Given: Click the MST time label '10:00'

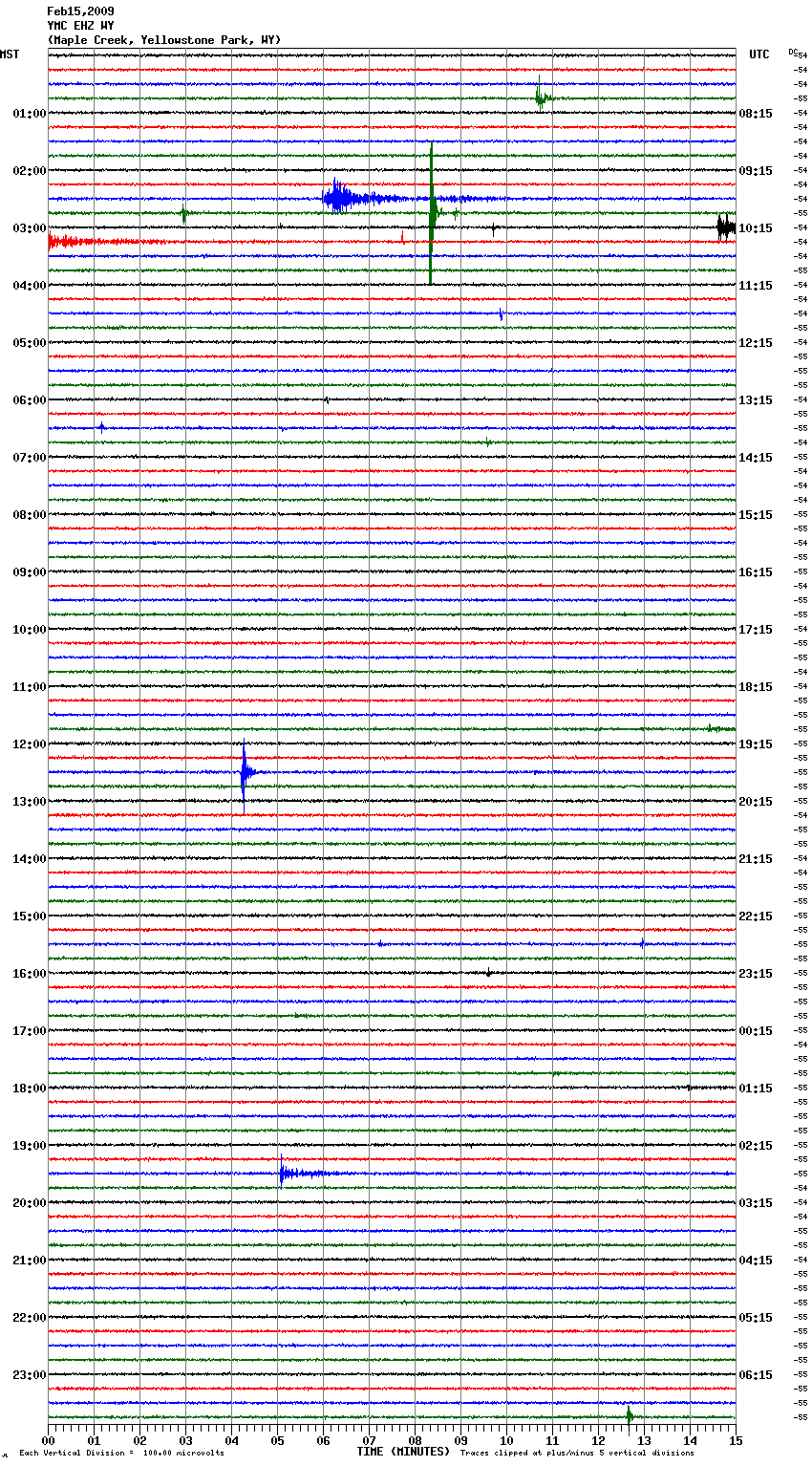Looking at the screenshot, I should [x=30, y=630].
